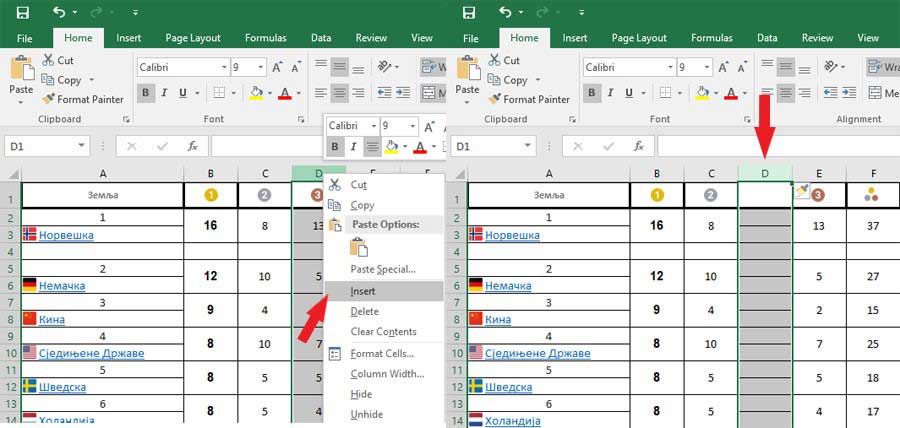Click Paste Special in the context menu

[383, 269]
